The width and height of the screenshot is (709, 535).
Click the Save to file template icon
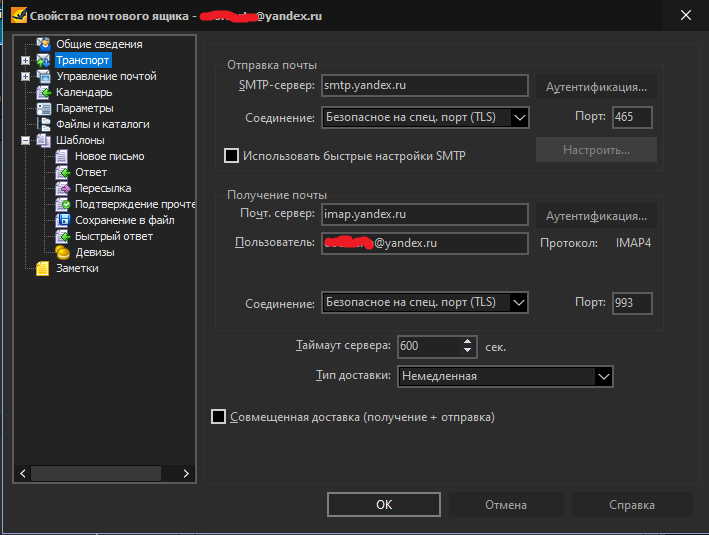point(62,220)
